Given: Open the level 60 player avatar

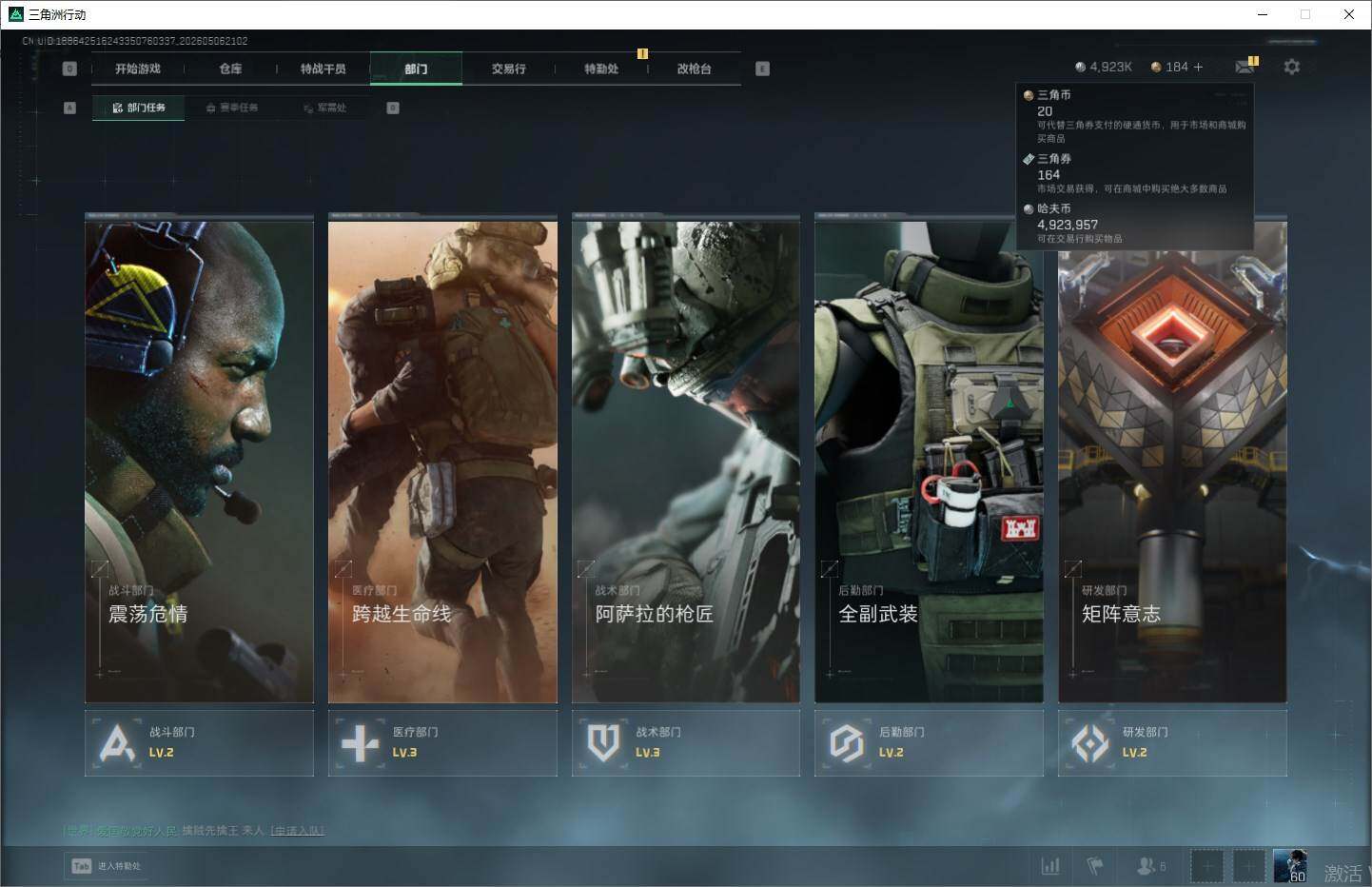Looking at the screenshot, I should pos(1290,866).
